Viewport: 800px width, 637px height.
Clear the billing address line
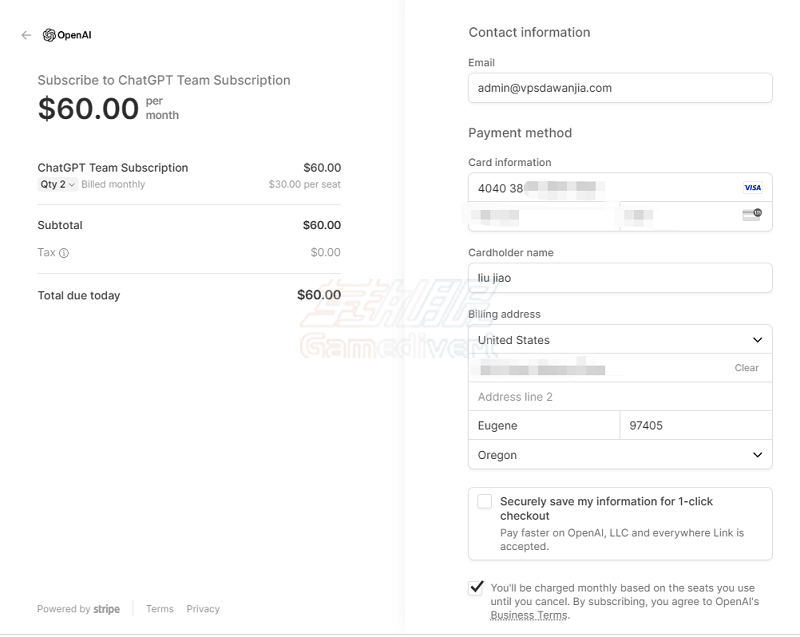pyautogui.click(x=746, y=368)
